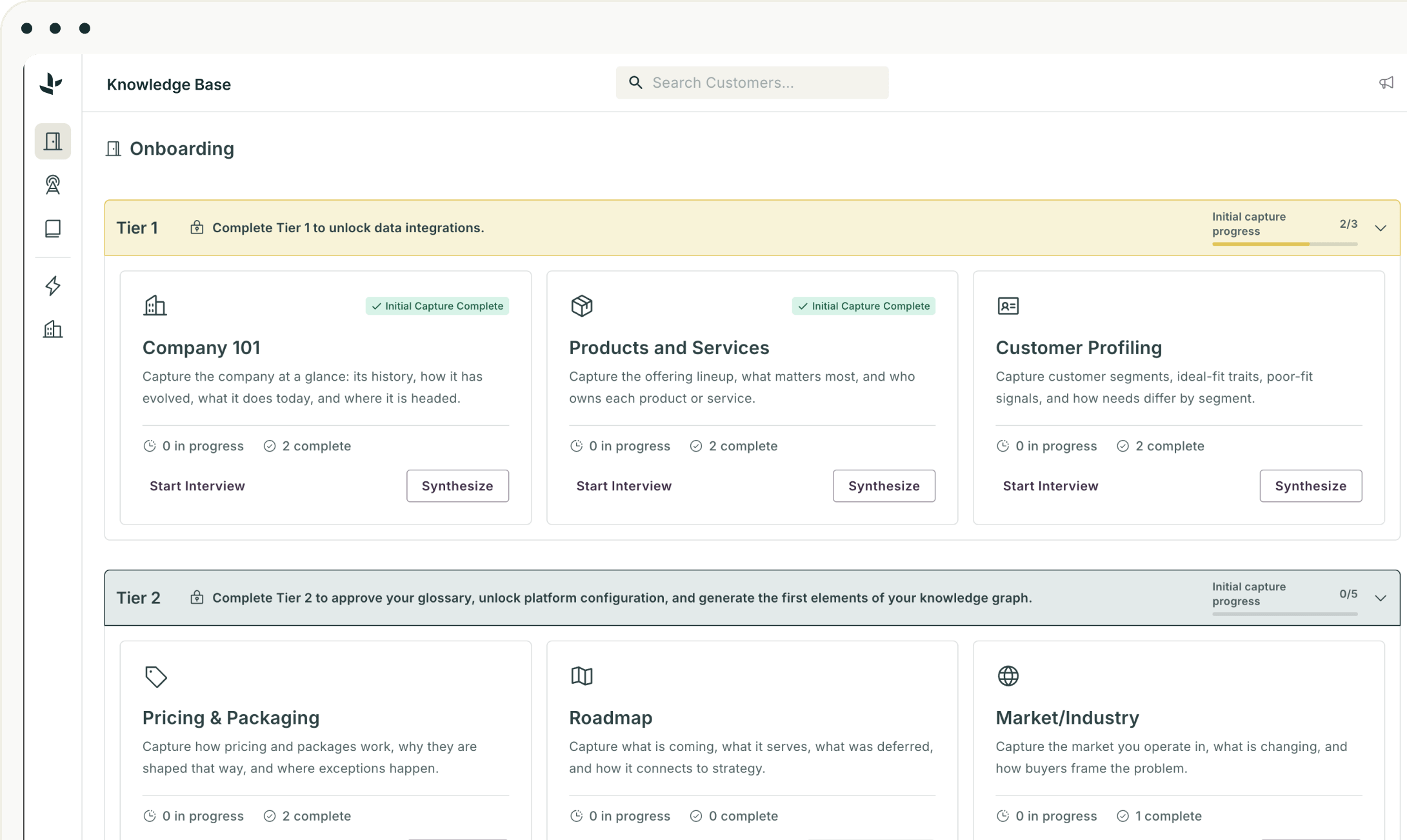Click the Tier 1 lock icon

197,227
